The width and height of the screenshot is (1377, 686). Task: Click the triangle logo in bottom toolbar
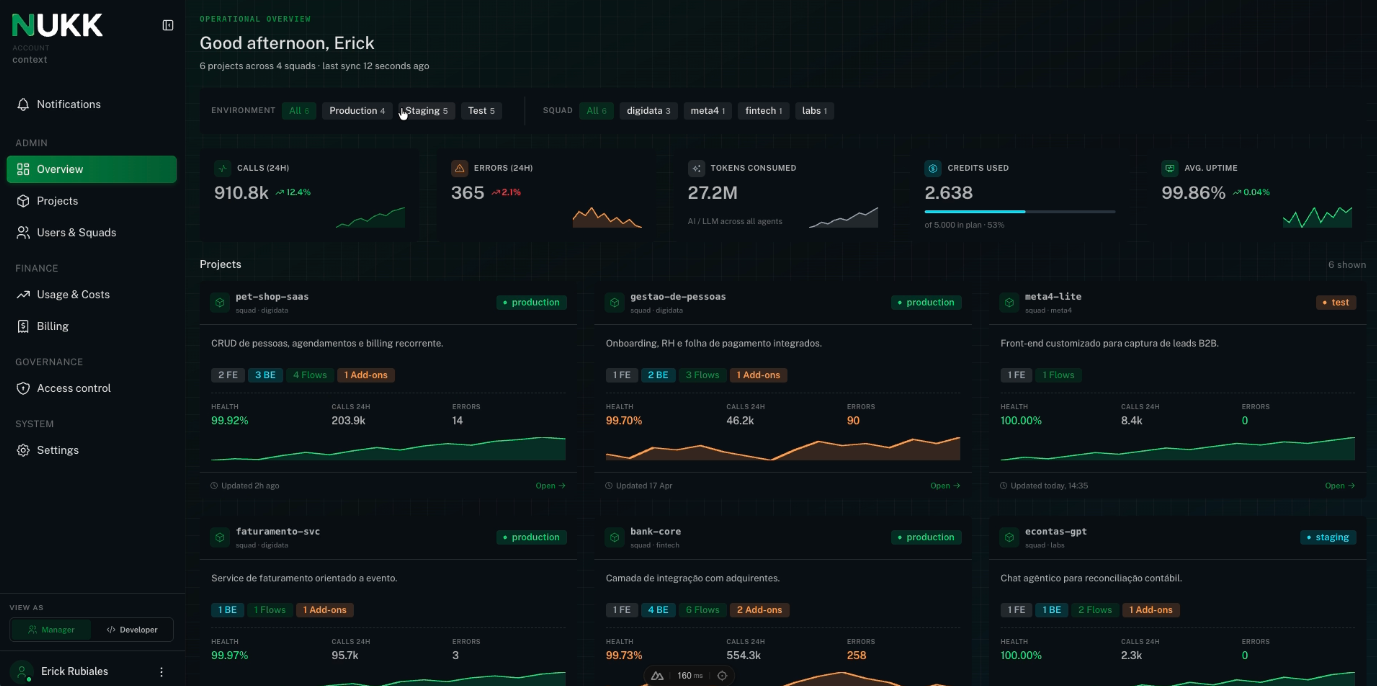[657, 676]
